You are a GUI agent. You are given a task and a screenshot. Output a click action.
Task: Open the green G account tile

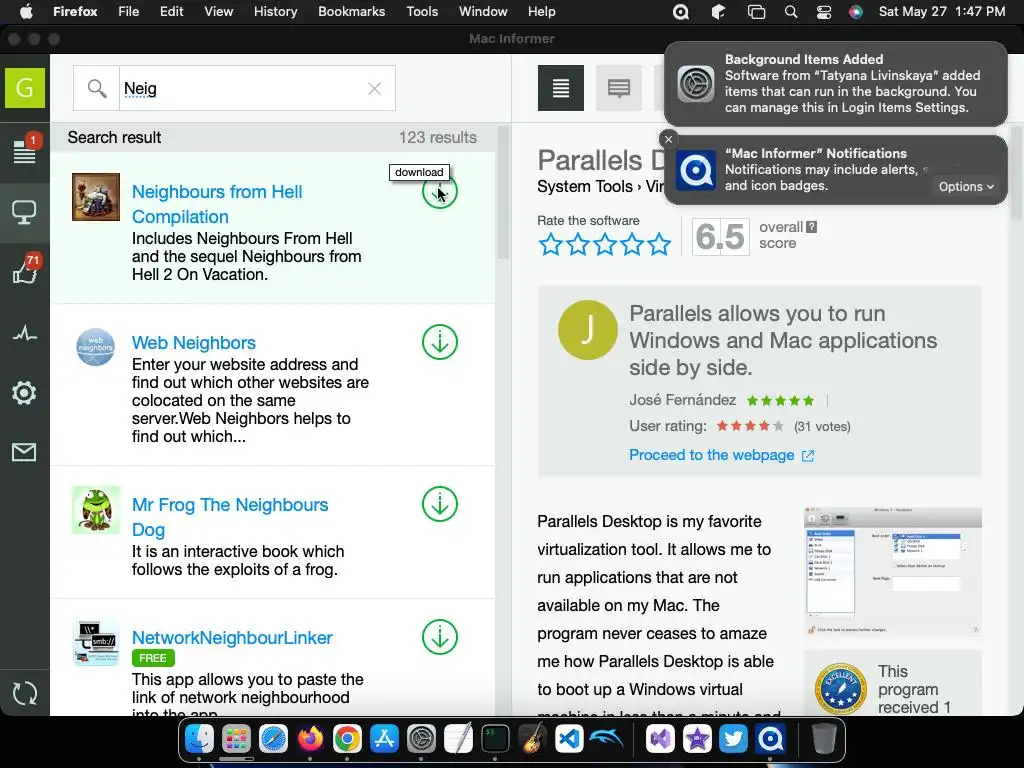(25, 88)
